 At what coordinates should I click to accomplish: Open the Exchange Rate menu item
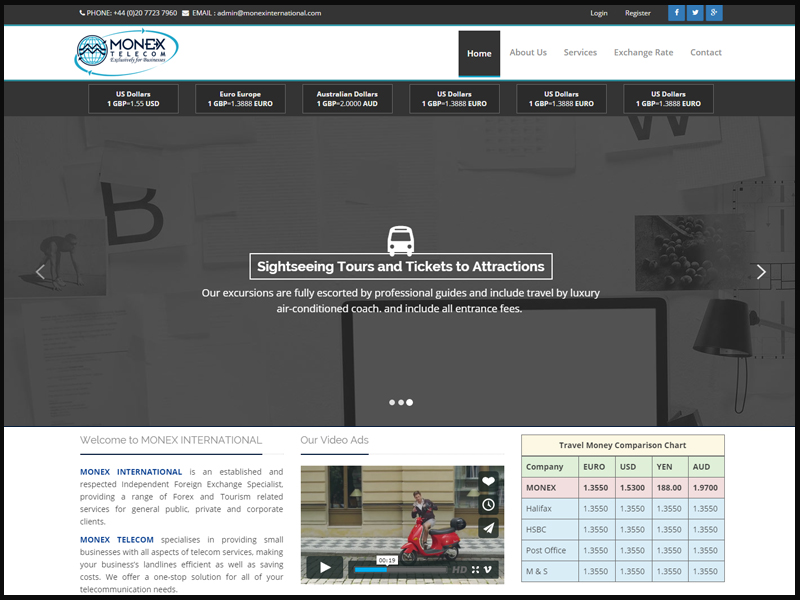point(643,53)
